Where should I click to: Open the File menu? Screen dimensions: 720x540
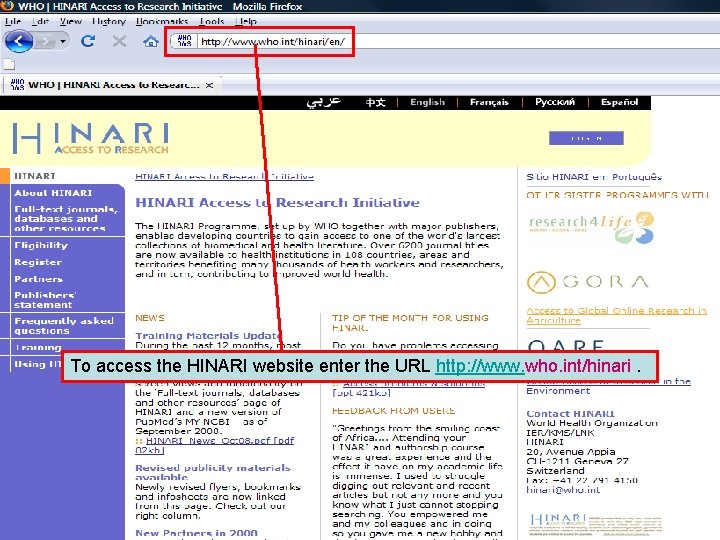tap(13, 21)
